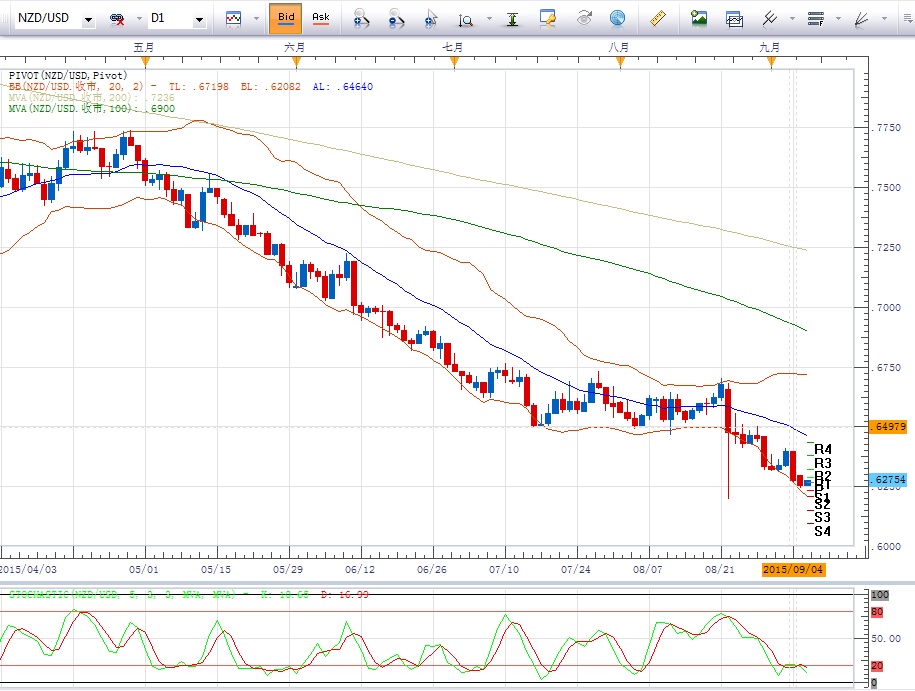Click the BL: .62082 lower band value

(271, 86)
